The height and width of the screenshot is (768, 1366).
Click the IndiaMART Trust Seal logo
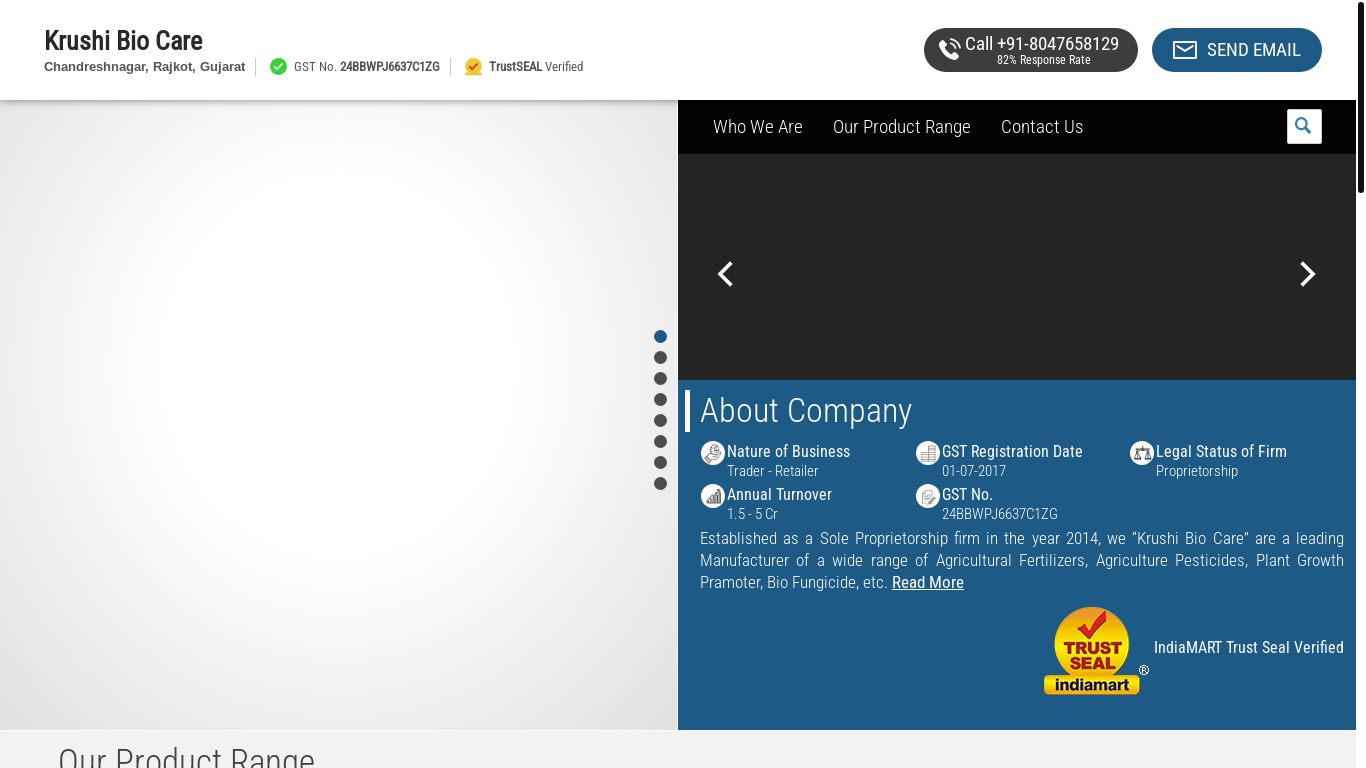pos(1096,651)
